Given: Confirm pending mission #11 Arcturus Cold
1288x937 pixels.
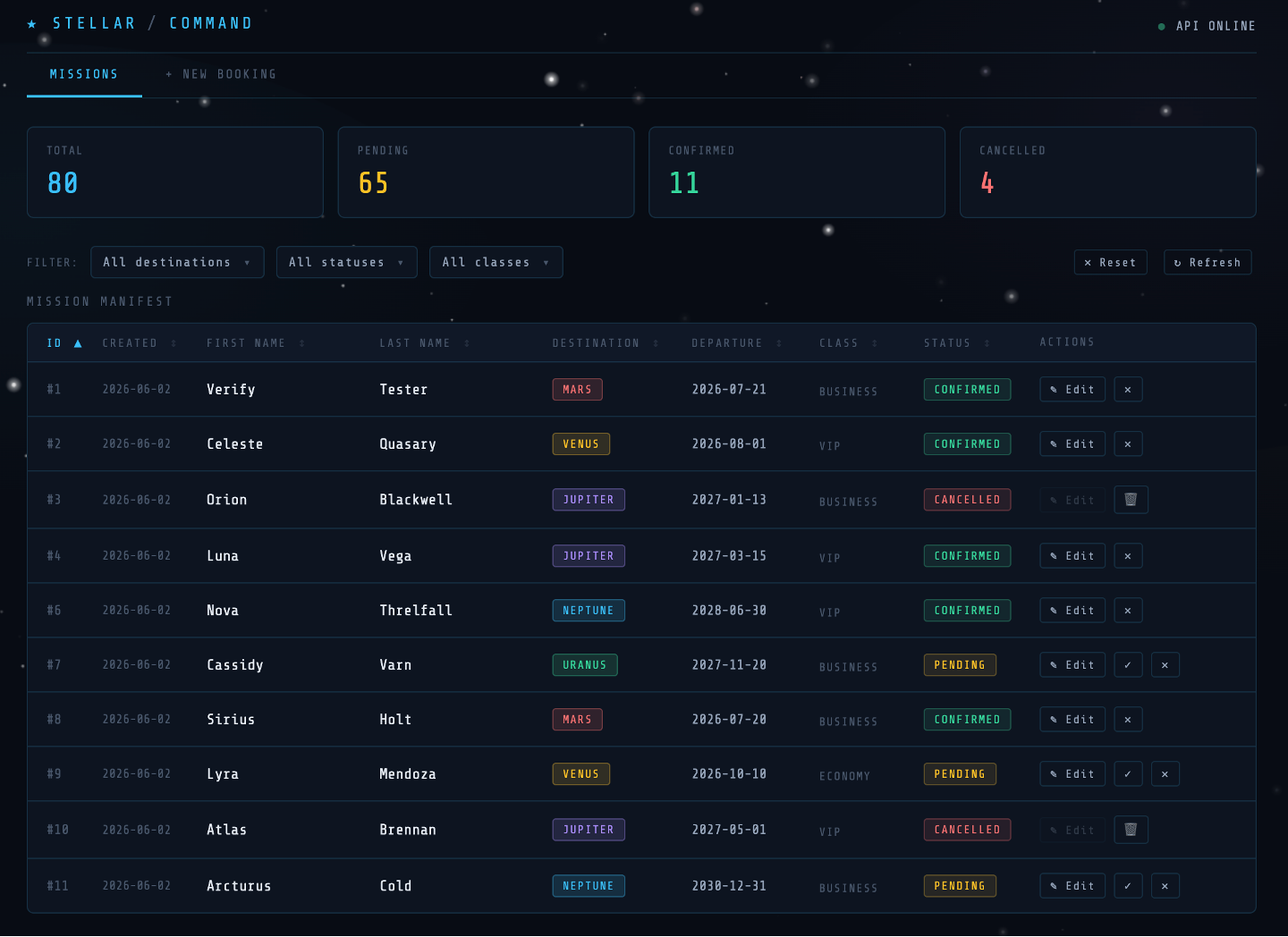Looking at the screenshot, I should [x=1128, y=886].
